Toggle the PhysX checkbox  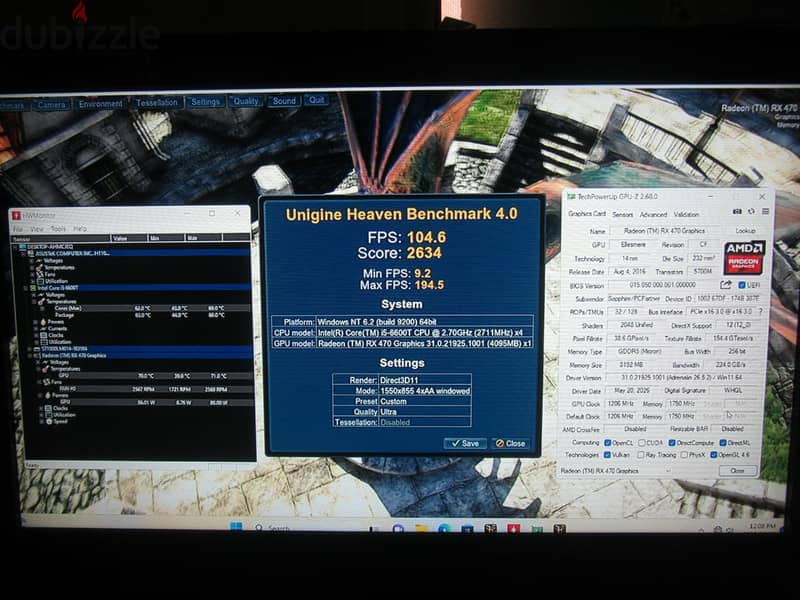684,455
